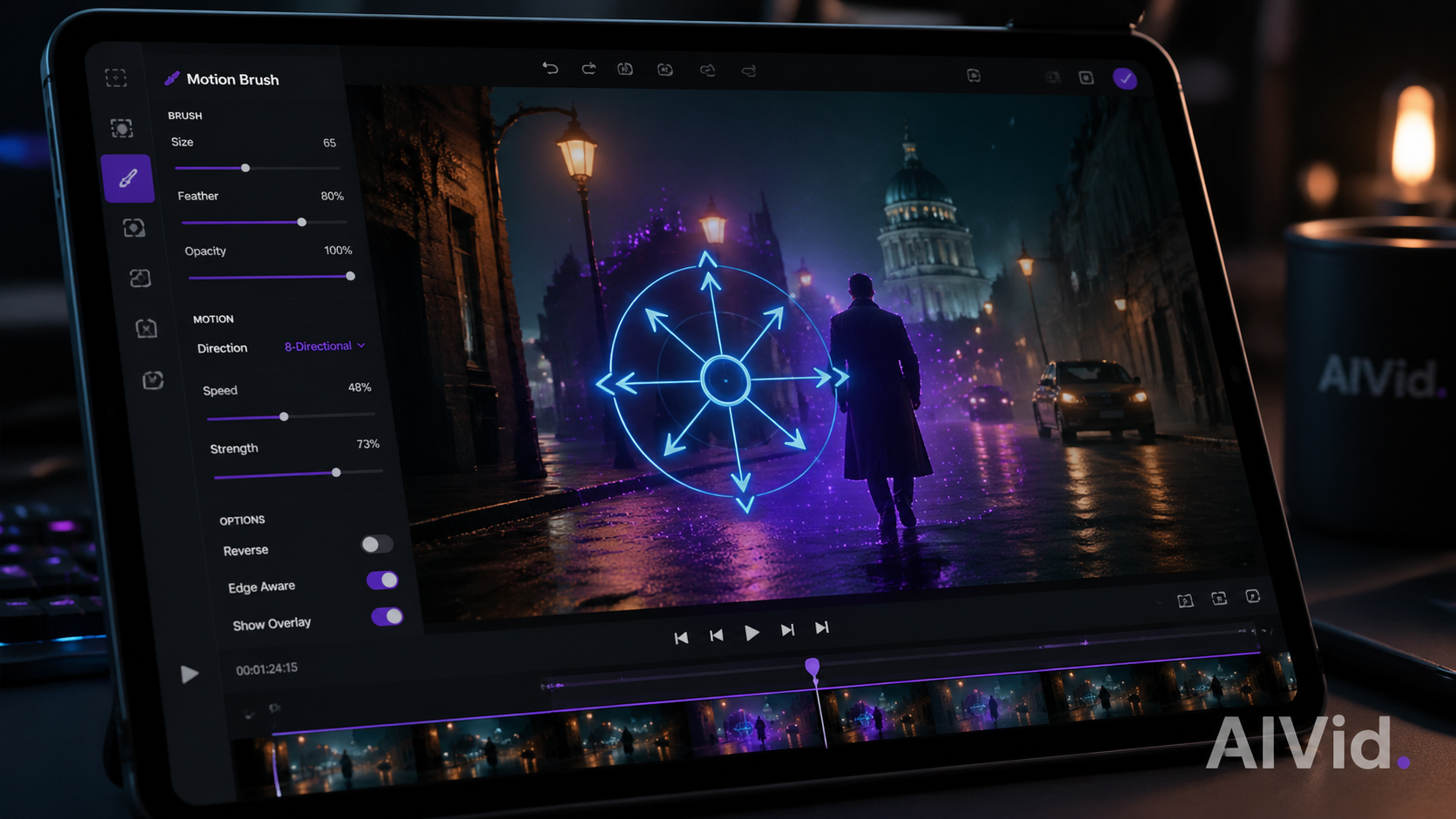This screenshot has height=819, width=1456.
Task: Play the video preview
Action: click(752, 633)
